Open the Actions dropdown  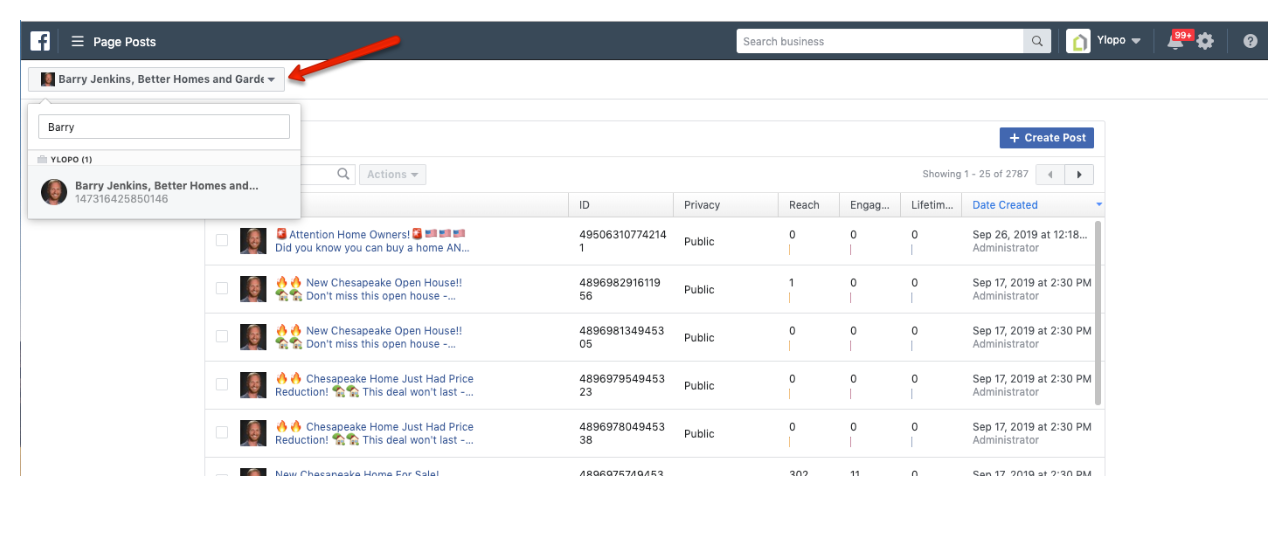coord(392,174)
